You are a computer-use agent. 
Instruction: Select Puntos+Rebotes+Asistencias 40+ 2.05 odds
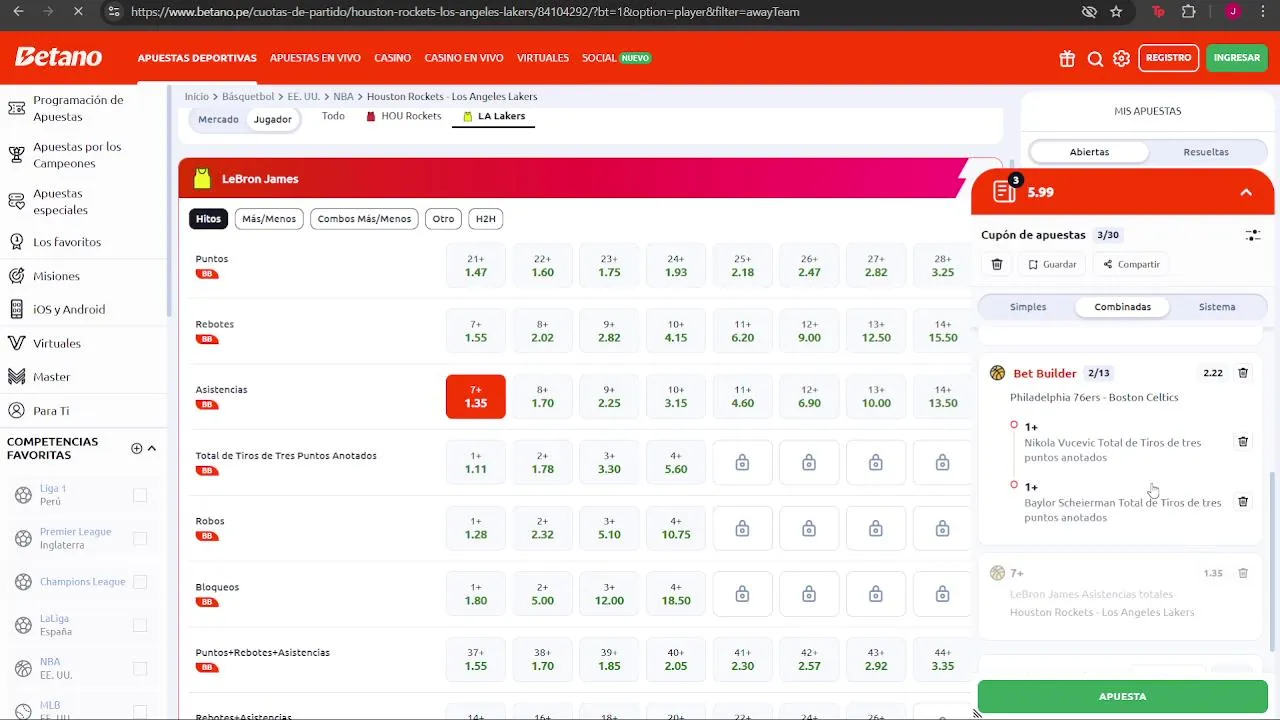676,659
